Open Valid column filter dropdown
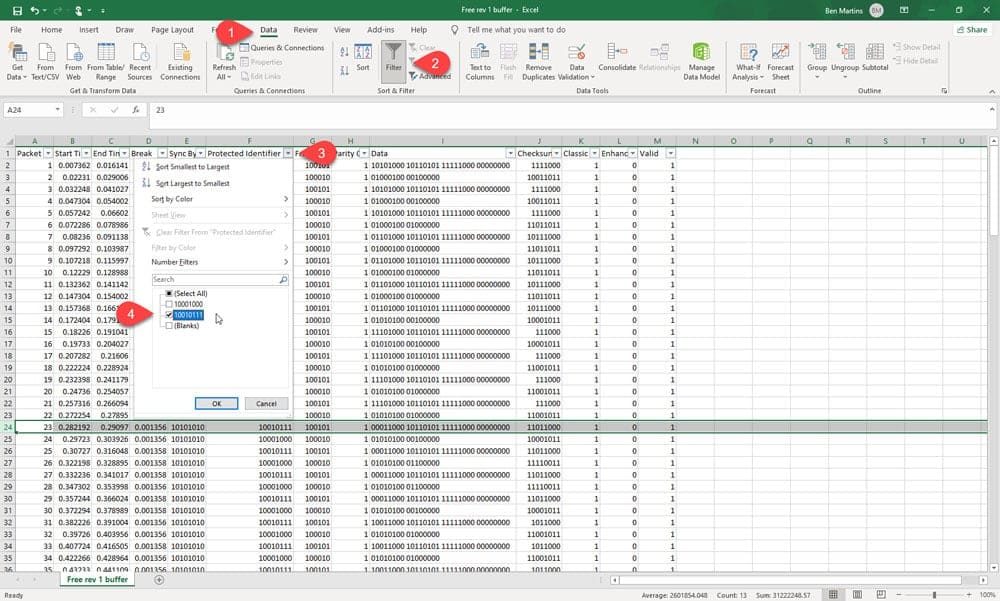Screen dimensions: 1000x601 tap(670, 154)
